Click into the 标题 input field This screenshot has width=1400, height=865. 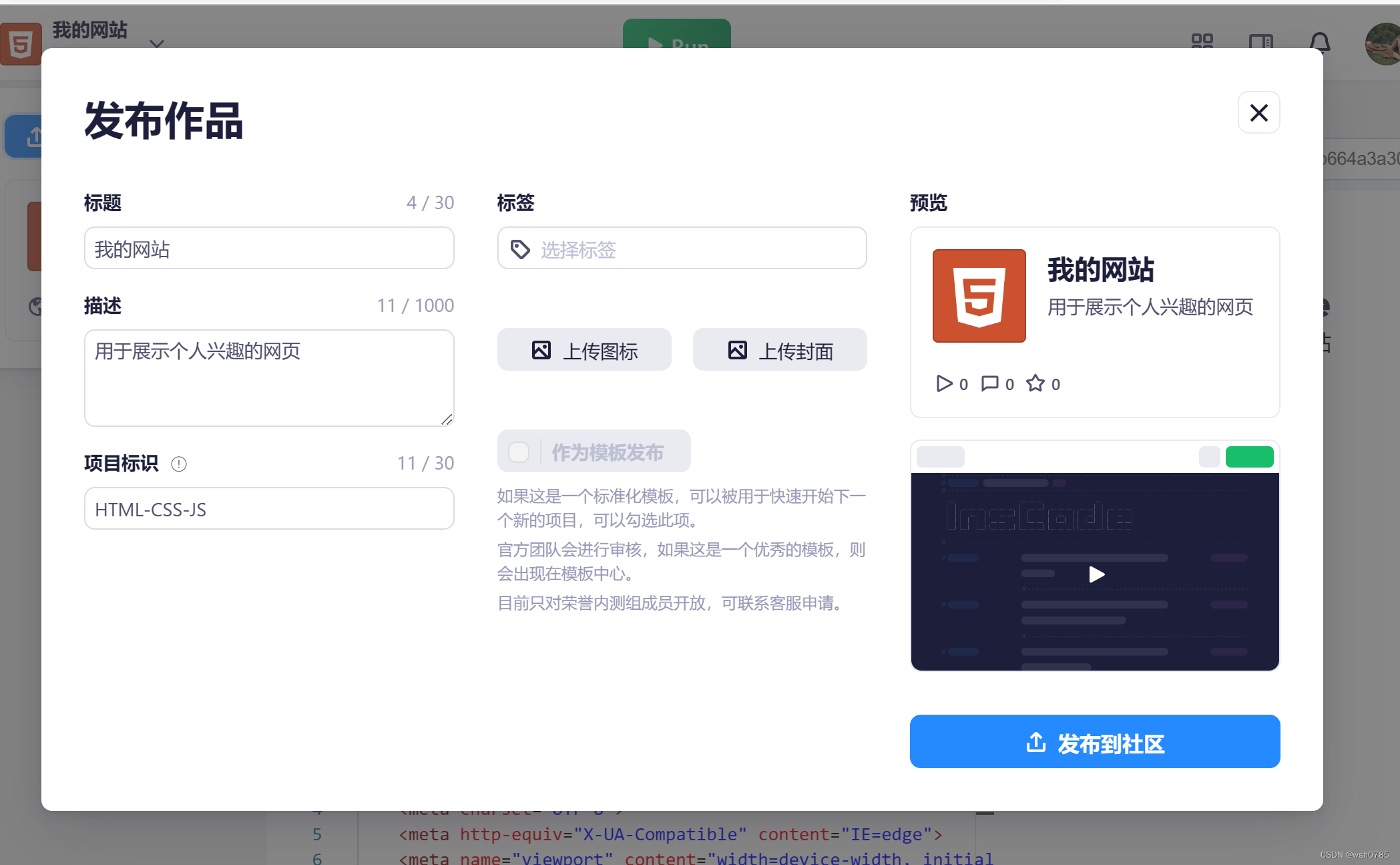tap(268, 249)
